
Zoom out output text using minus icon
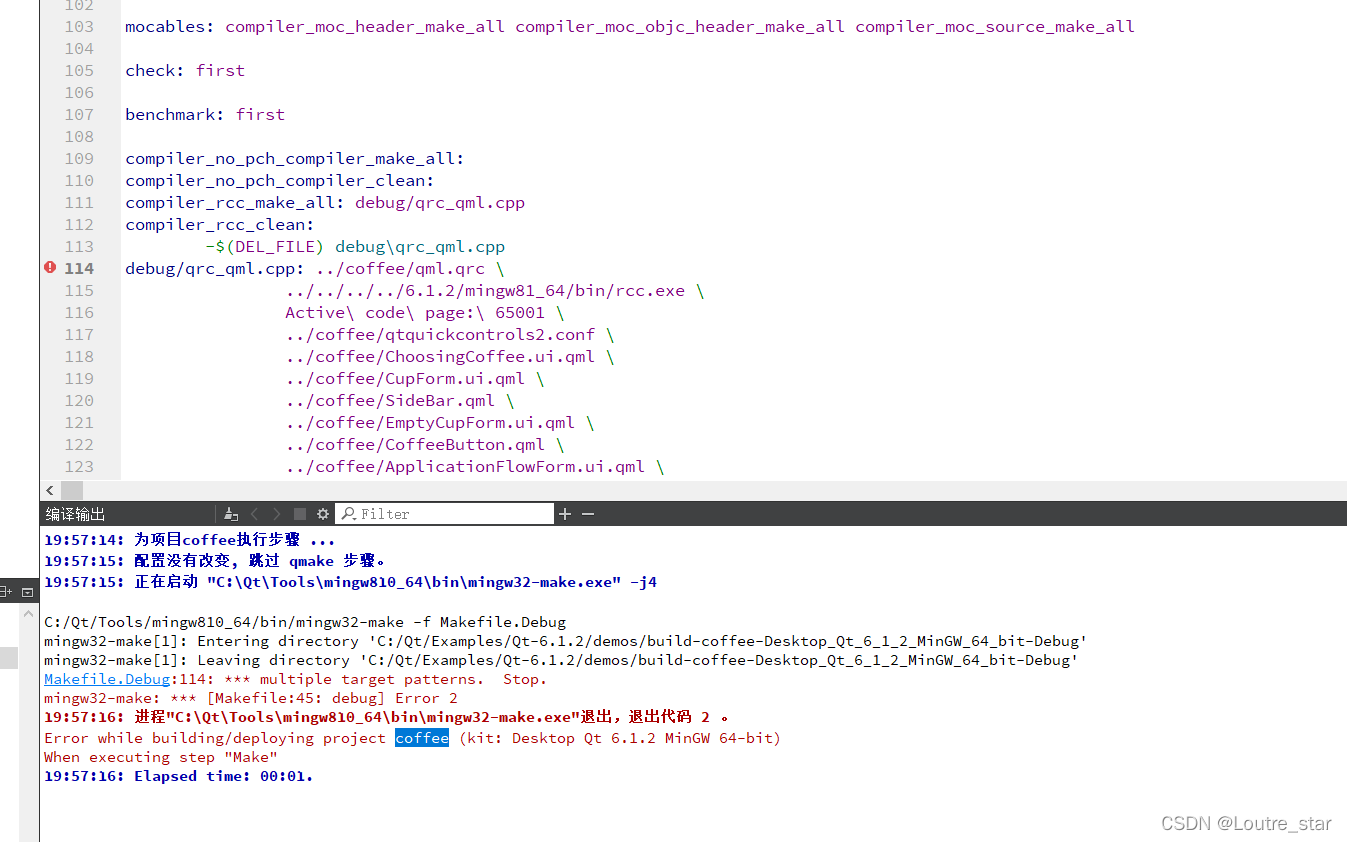point(587,513)
